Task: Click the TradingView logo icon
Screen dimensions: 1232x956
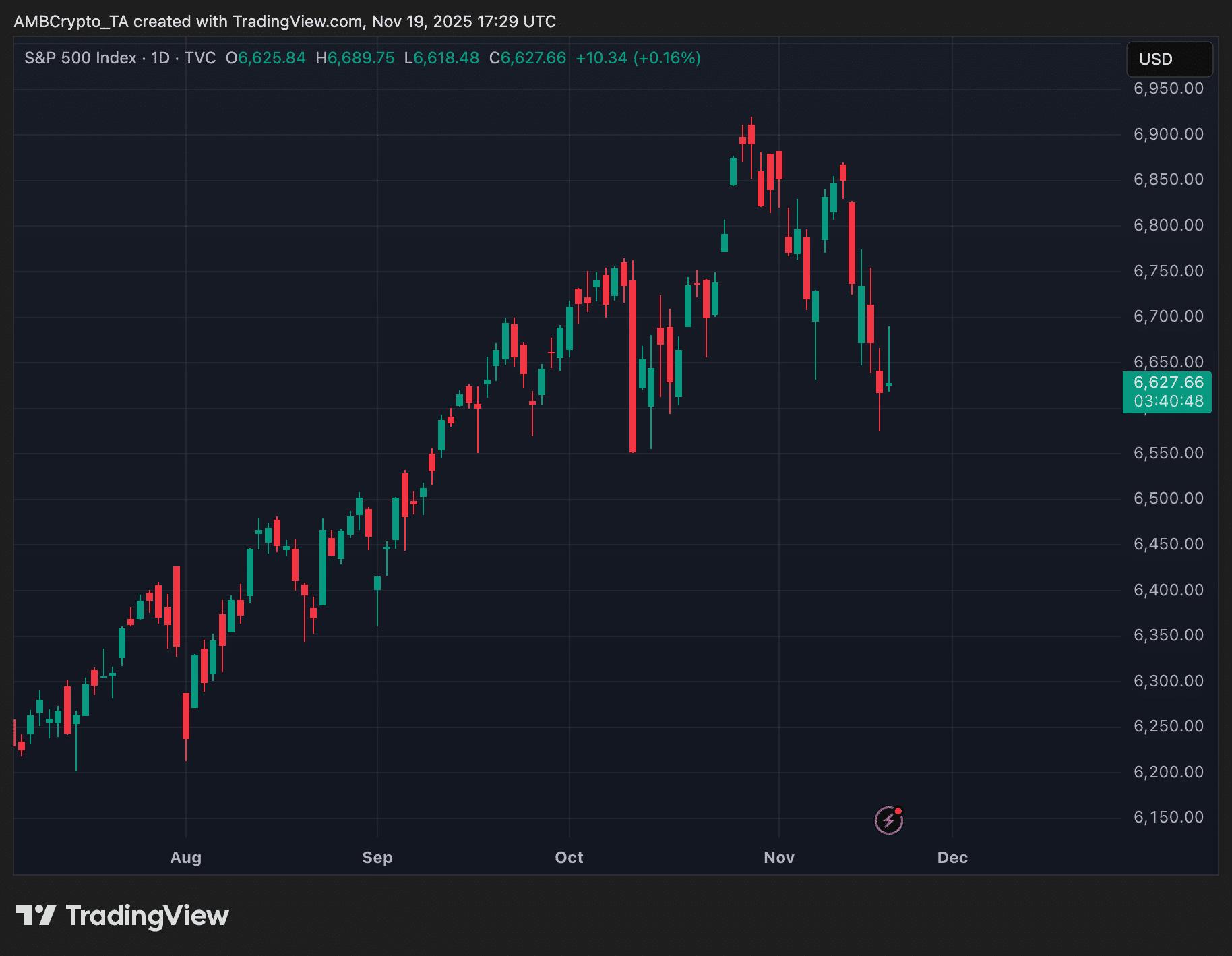Action: [x=35, y=916]
